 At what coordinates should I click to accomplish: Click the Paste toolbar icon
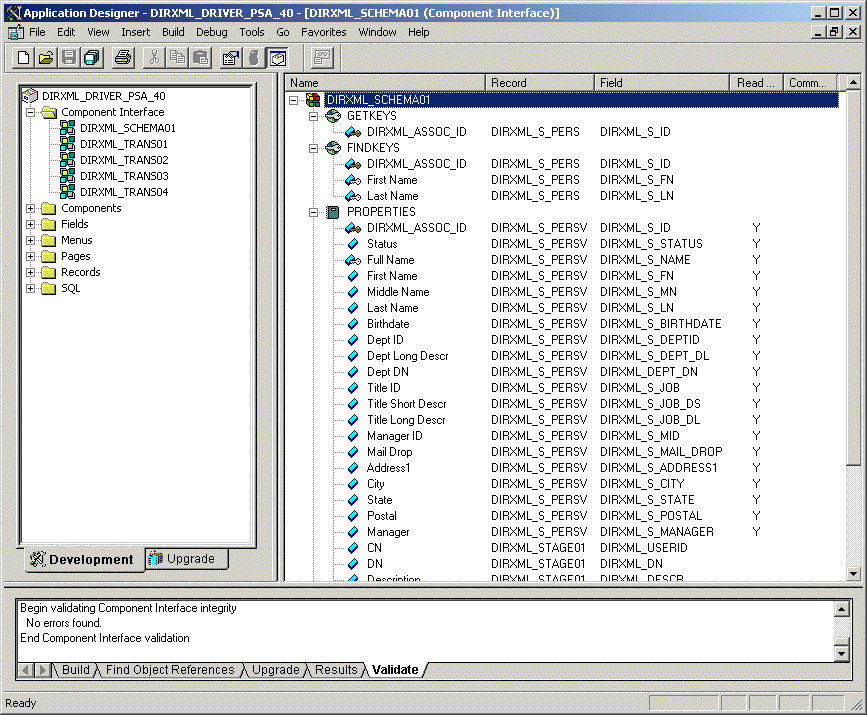[199, 57]
